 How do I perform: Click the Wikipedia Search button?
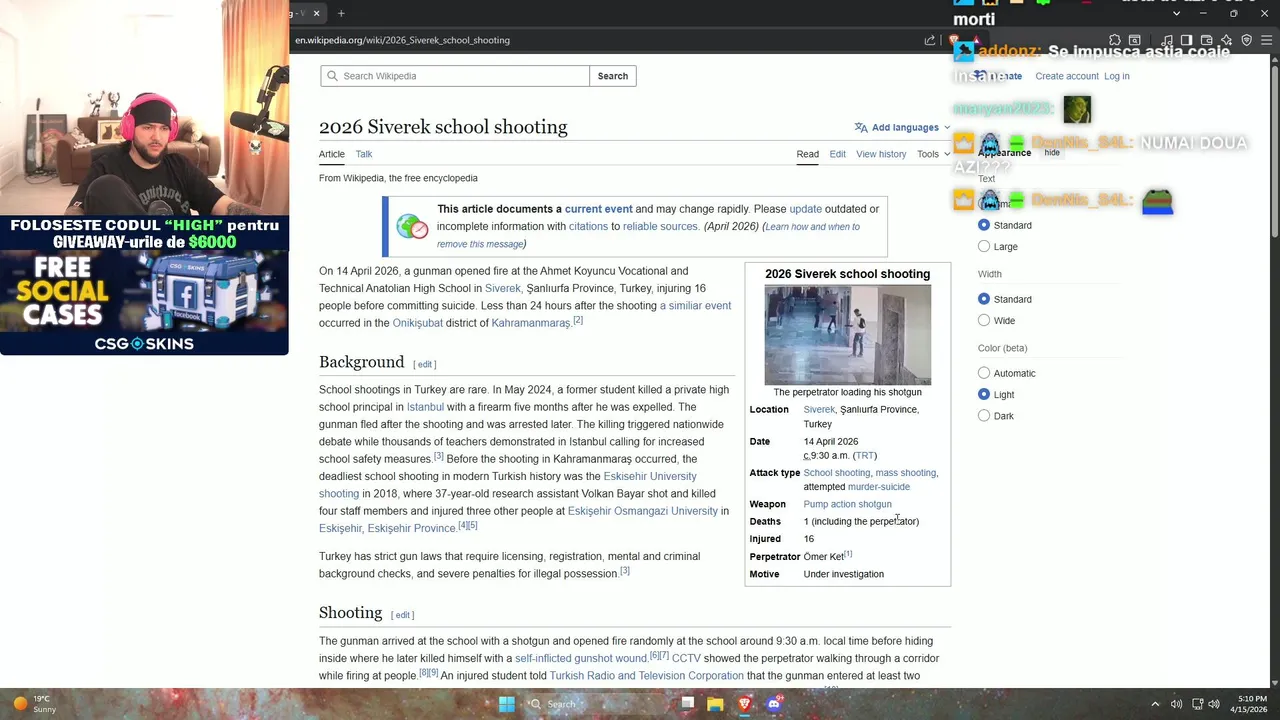pyautogui.click(x=613, y=76)
